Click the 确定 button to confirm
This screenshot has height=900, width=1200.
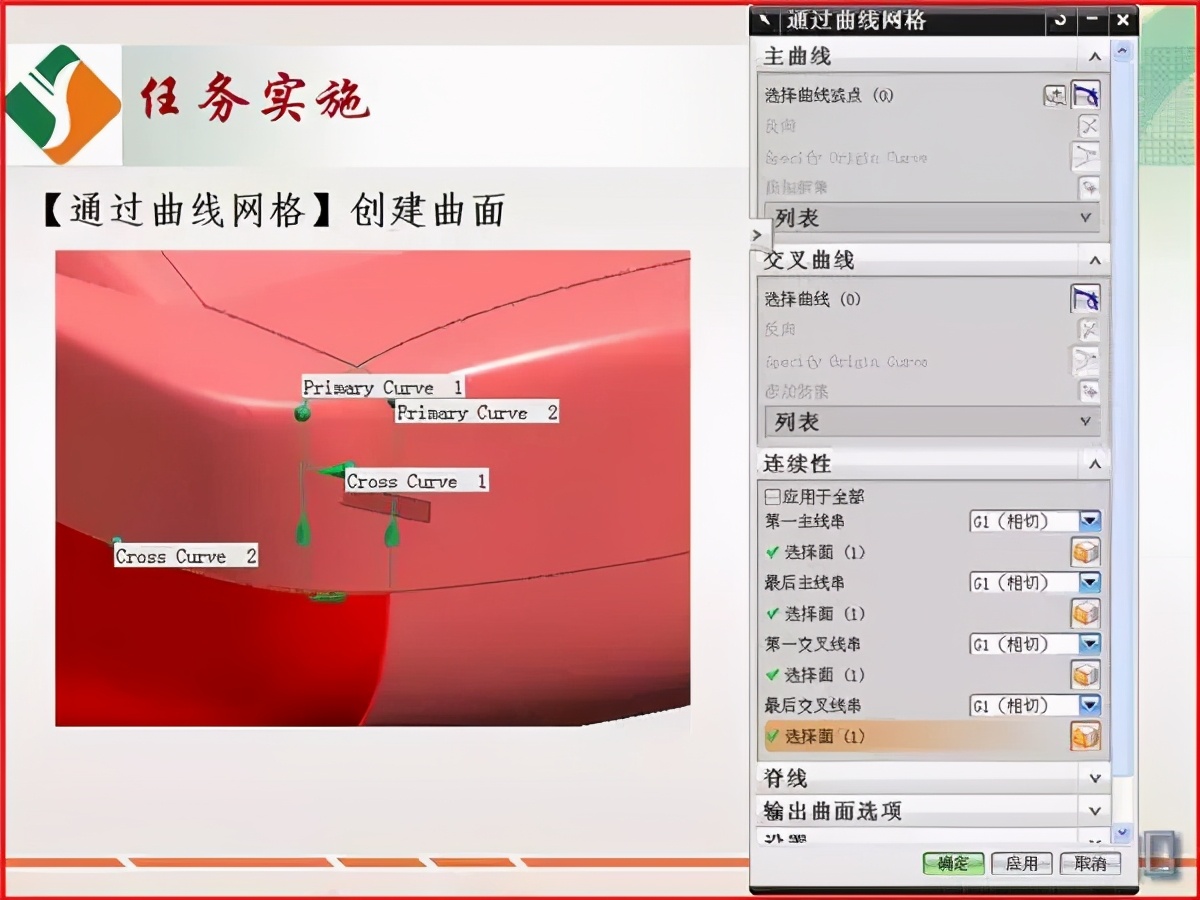952,863
